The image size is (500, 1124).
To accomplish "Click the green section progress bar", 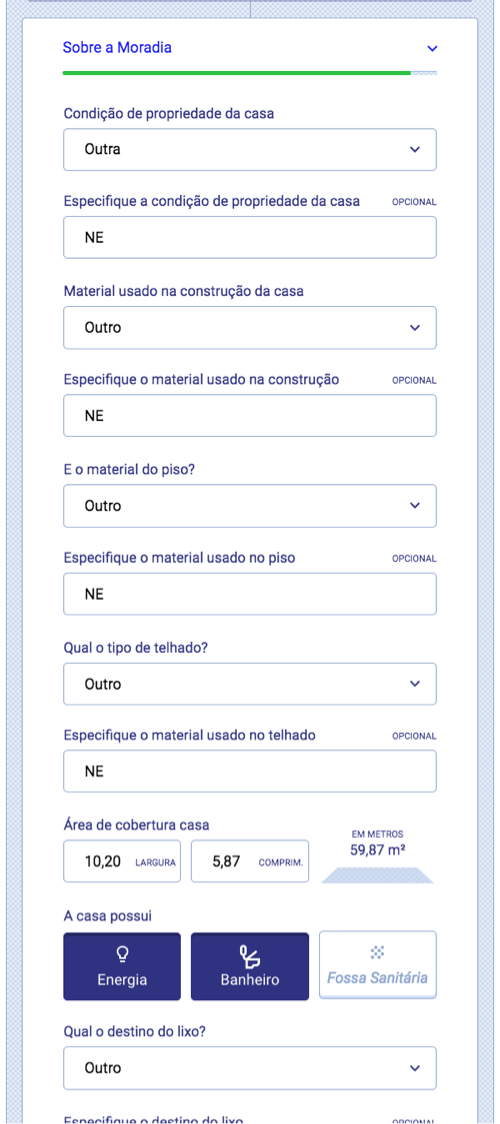I will click(237, 73).
